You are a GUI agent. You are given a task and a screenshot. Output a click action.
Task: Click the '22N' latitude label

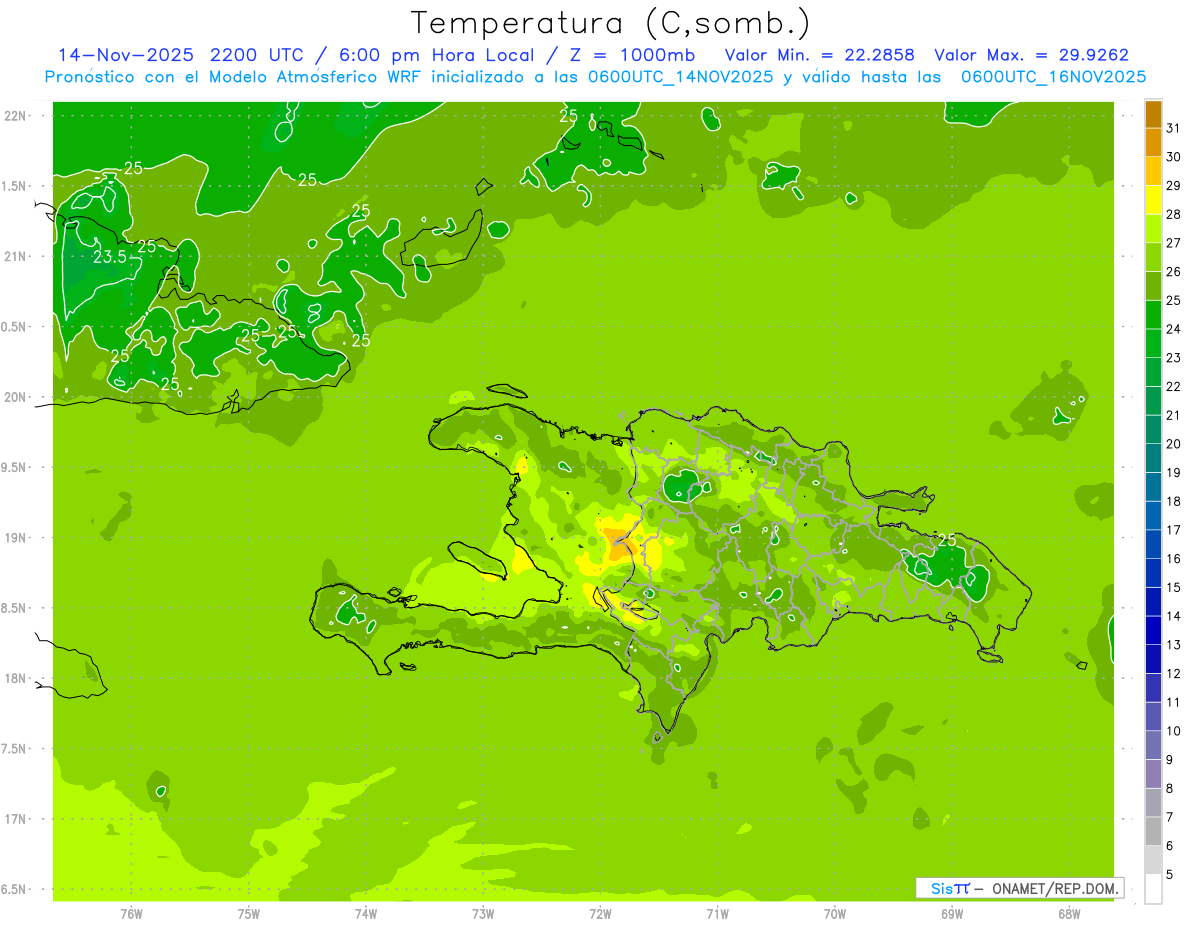point(14,116)
